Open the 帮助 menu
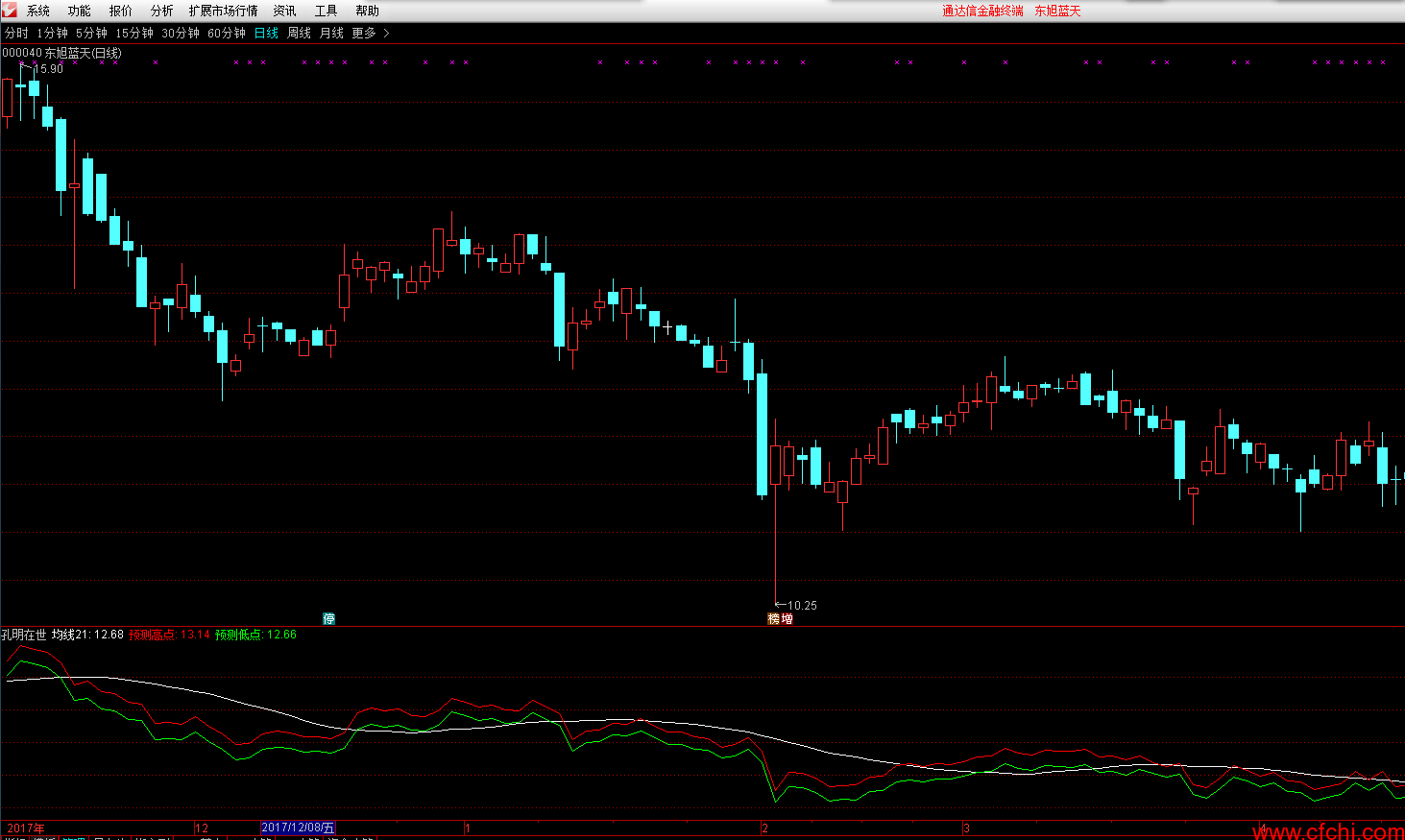 click(367, 11)
